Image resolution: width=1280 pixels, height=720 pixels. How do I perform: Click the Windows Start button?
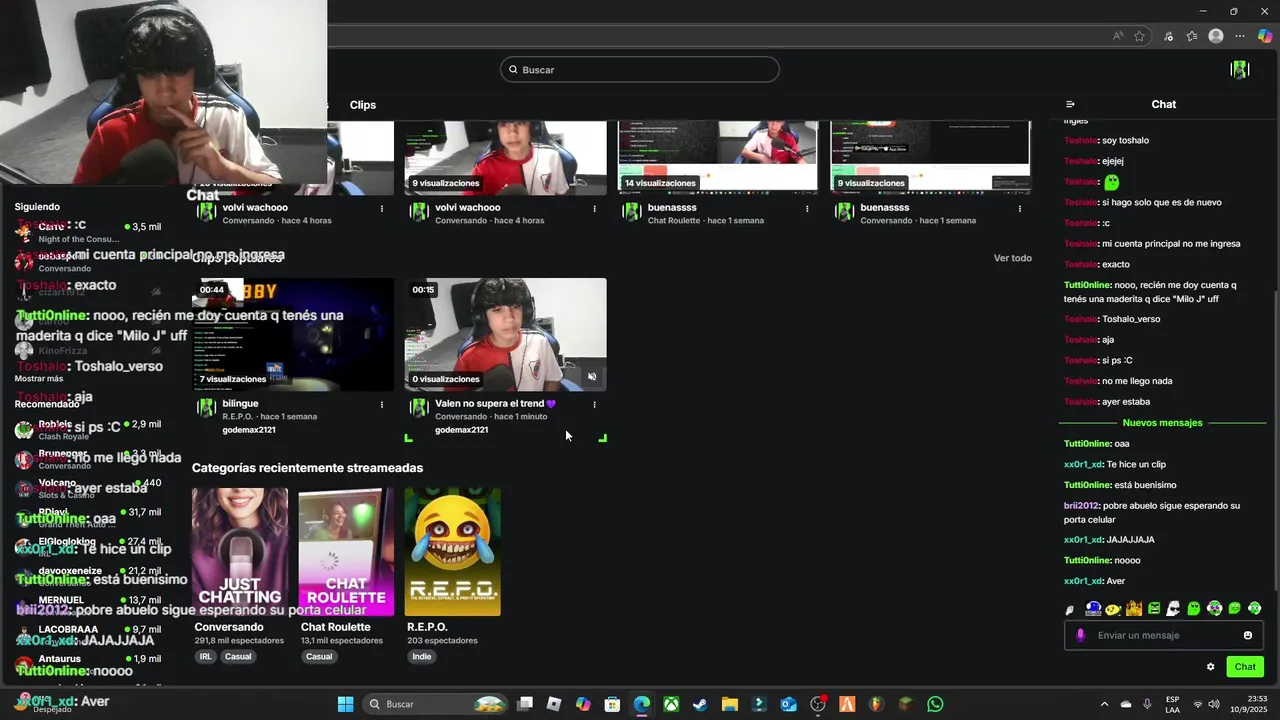[345, 704]
